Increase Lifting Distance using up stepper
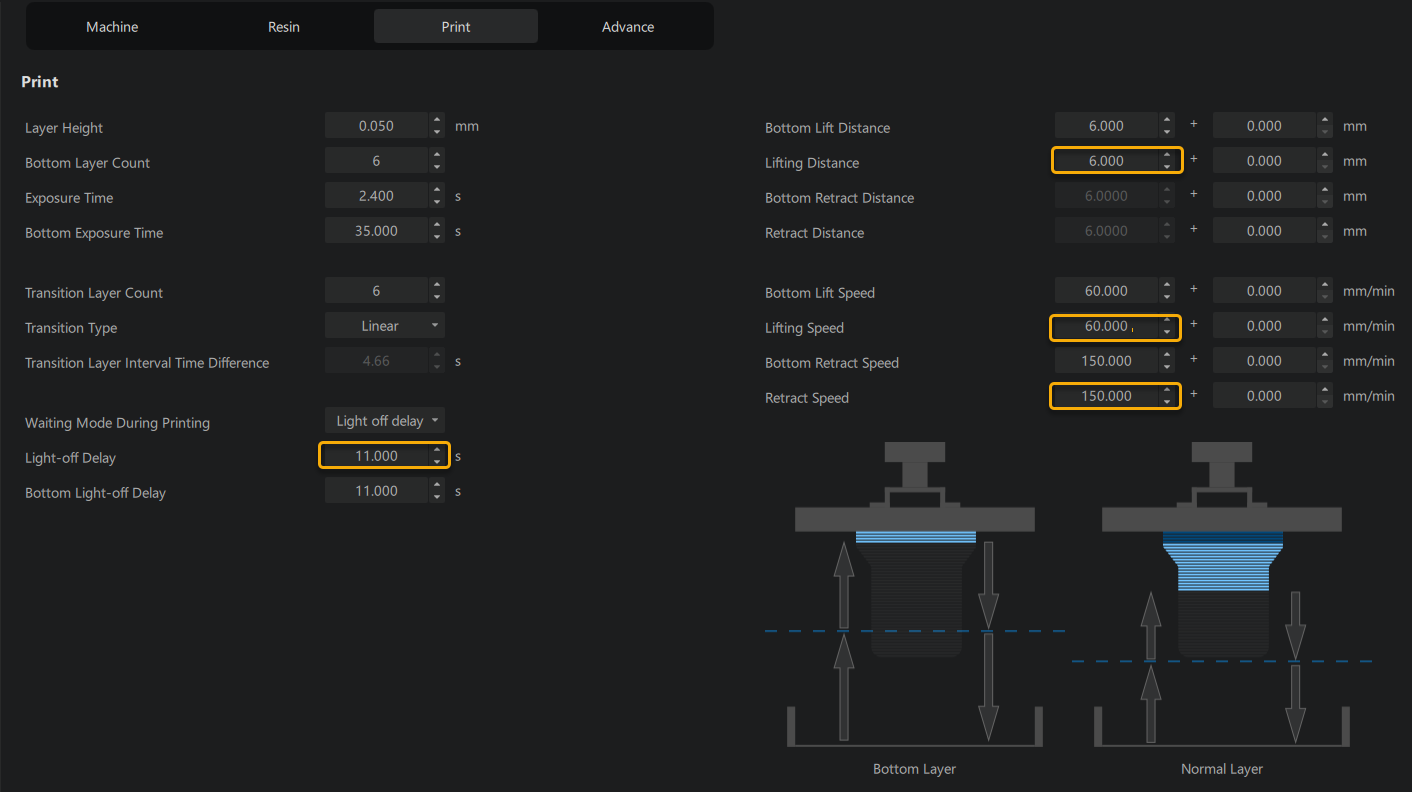This screenshot has width=1412, height=792. [1167, 156]
